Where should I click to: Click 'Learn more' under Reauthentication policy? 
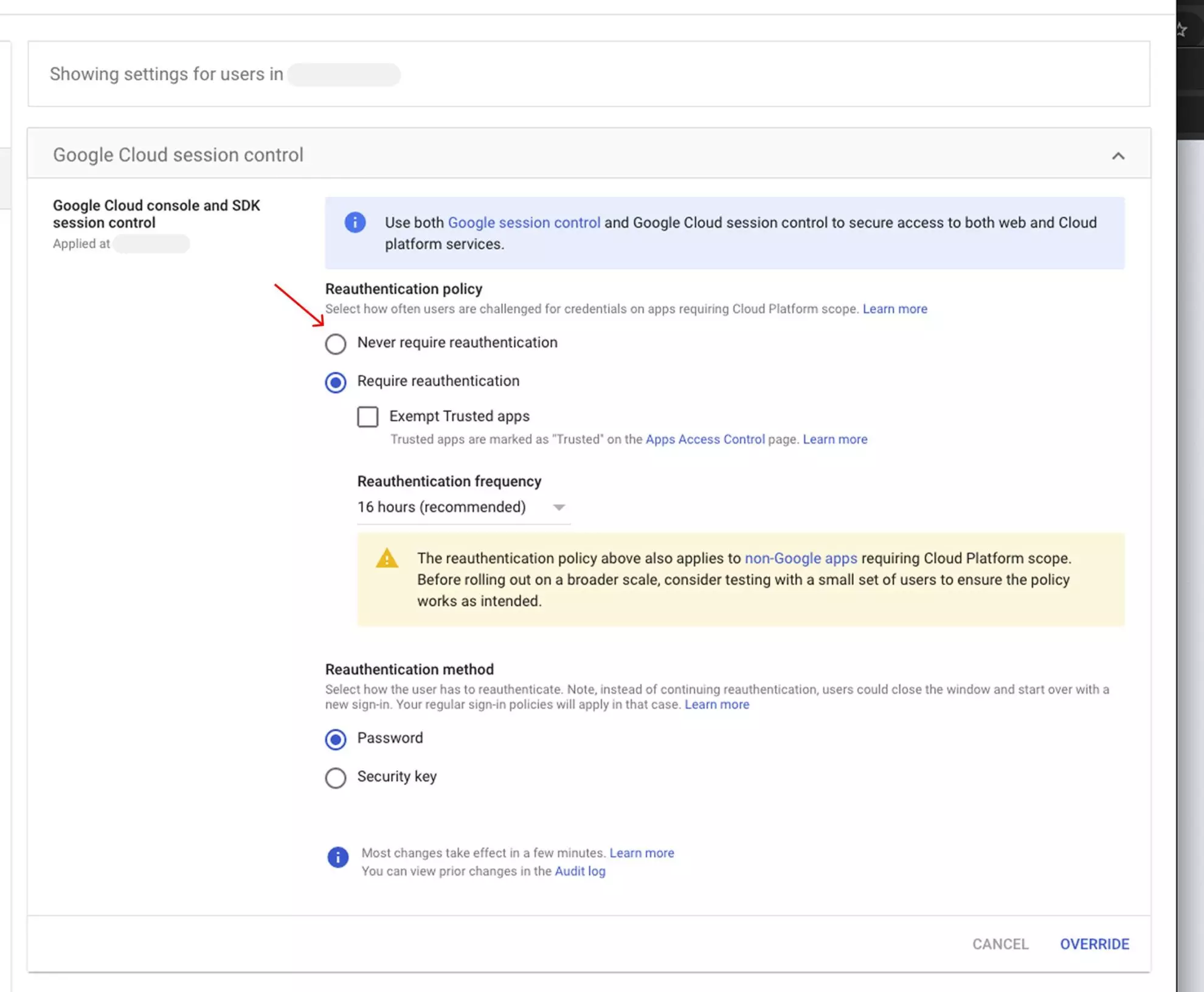[x=894, y=309]
